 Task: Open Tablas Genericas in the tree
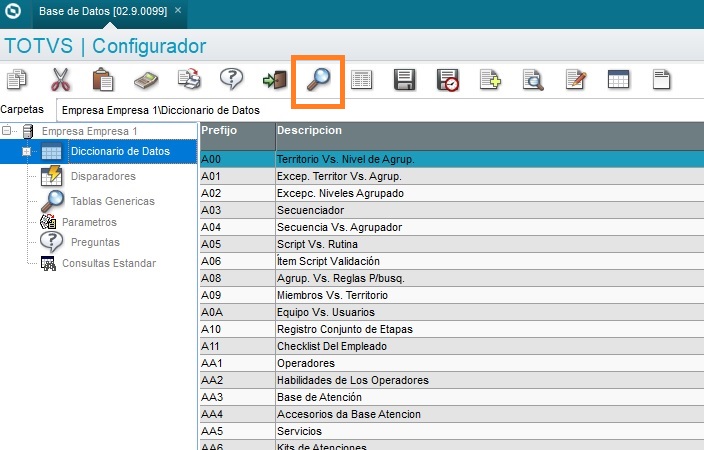(113, 201)
